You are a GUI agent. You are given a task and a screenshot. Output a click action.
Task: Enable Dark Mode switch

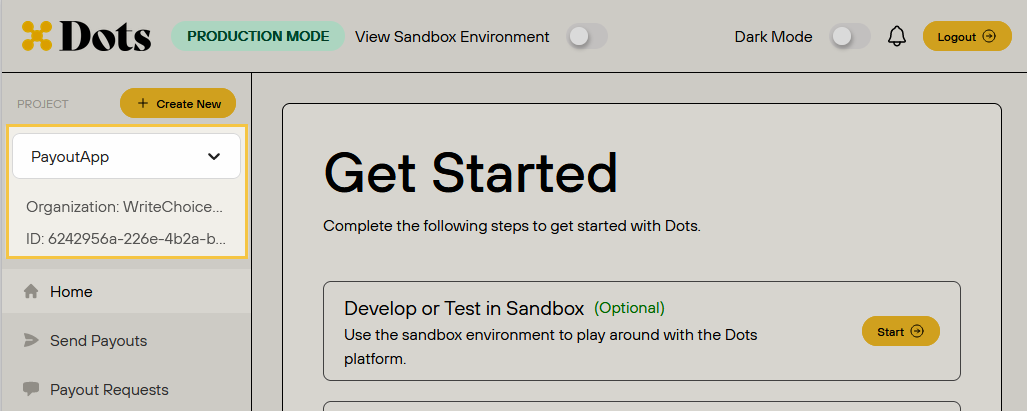(850, 37)
